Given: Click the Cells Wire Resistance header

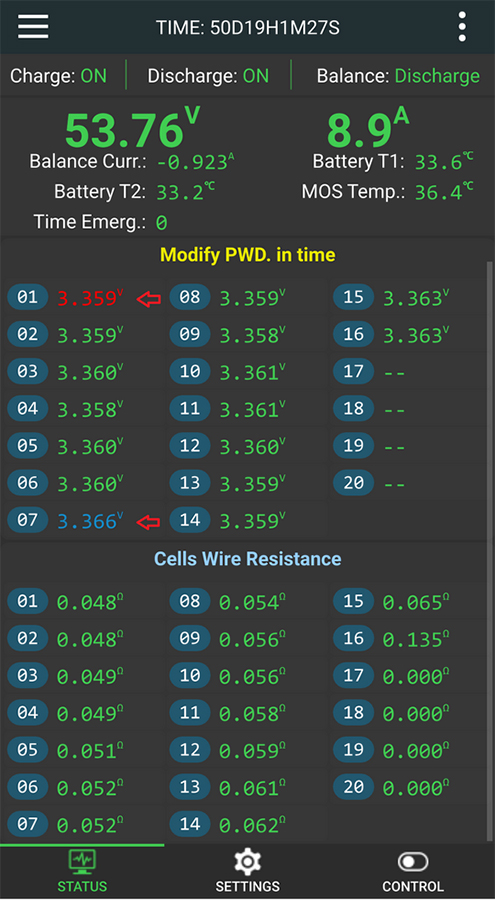Looking at the screenshot, I should point(248,558).
